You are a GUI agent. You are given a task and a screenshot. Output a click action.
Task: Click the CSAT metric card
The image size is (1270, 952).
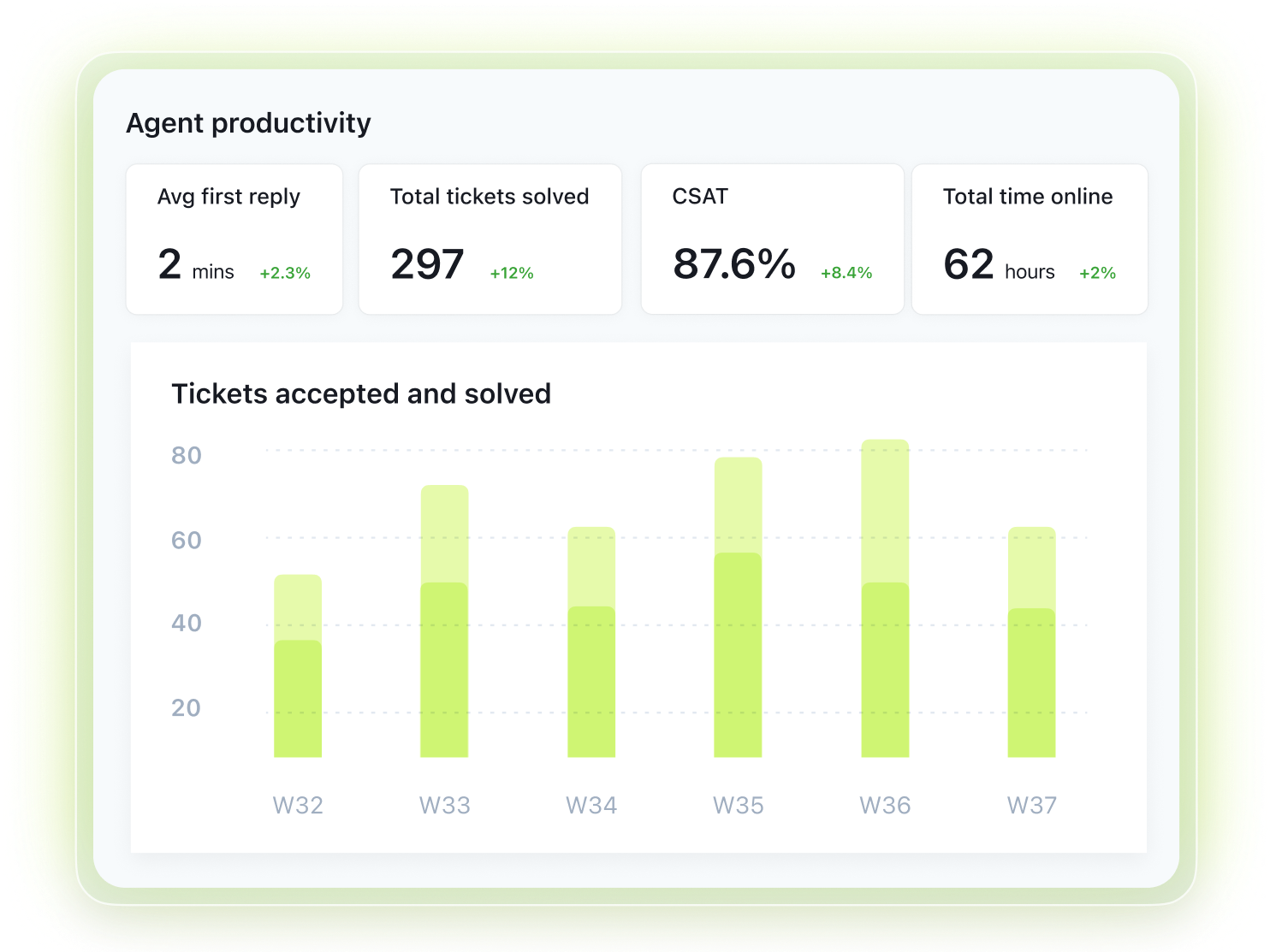click(772, 239)
